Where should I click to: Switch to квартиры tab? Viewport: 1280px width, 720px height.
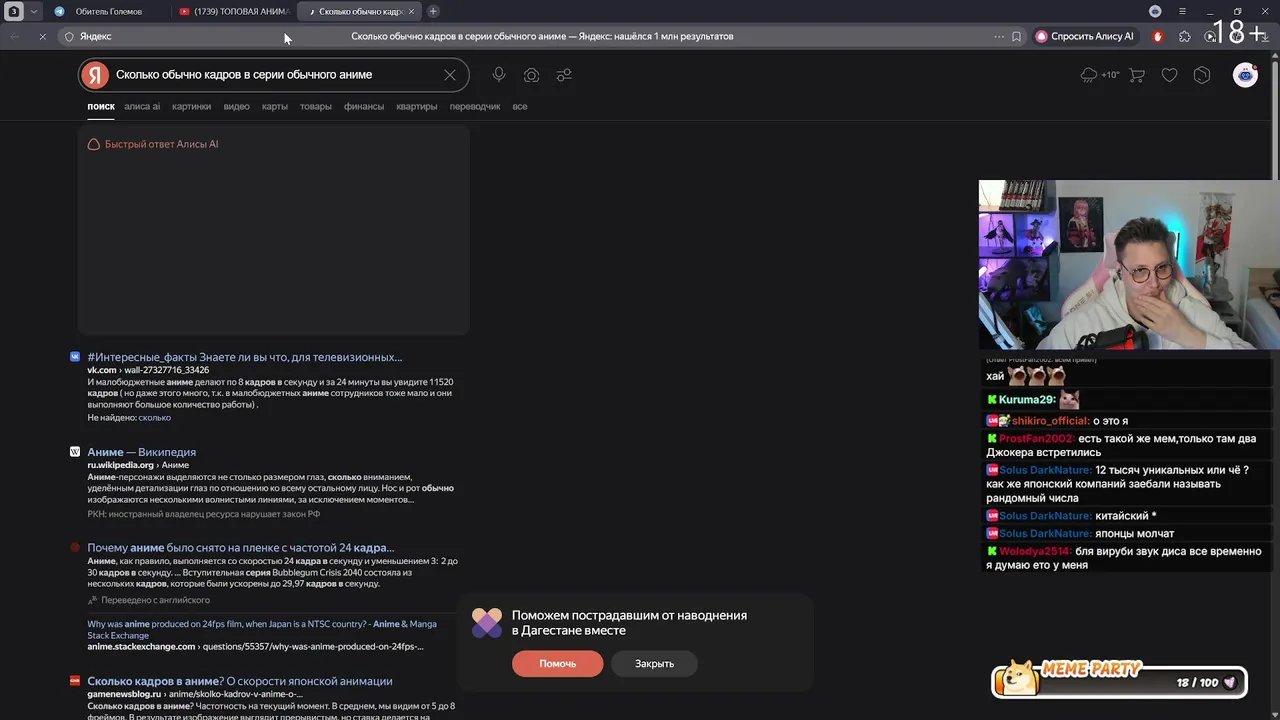(416, 106)
